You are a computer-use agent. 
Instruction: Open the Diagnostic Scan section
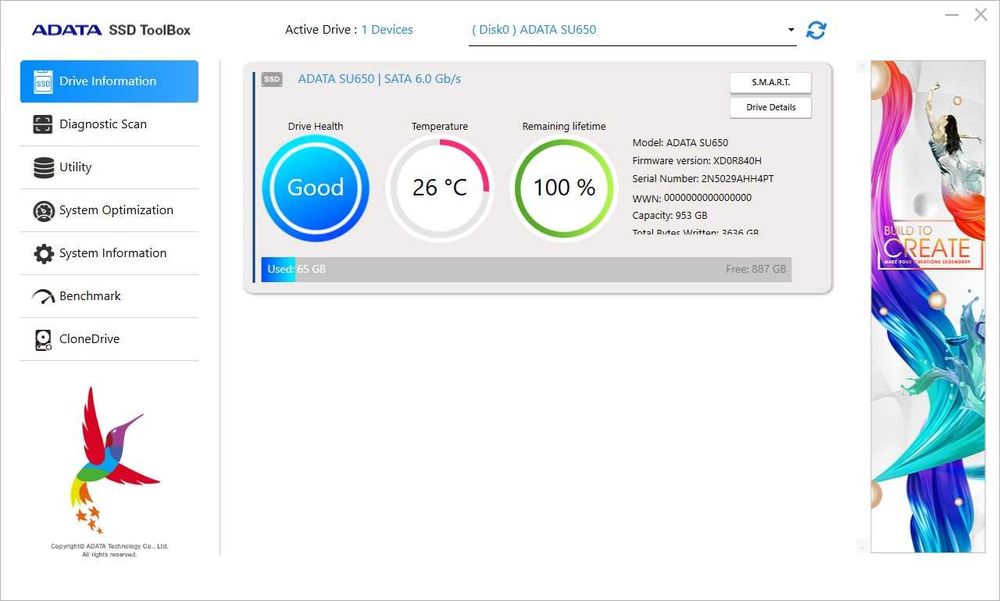click(109, 124)
